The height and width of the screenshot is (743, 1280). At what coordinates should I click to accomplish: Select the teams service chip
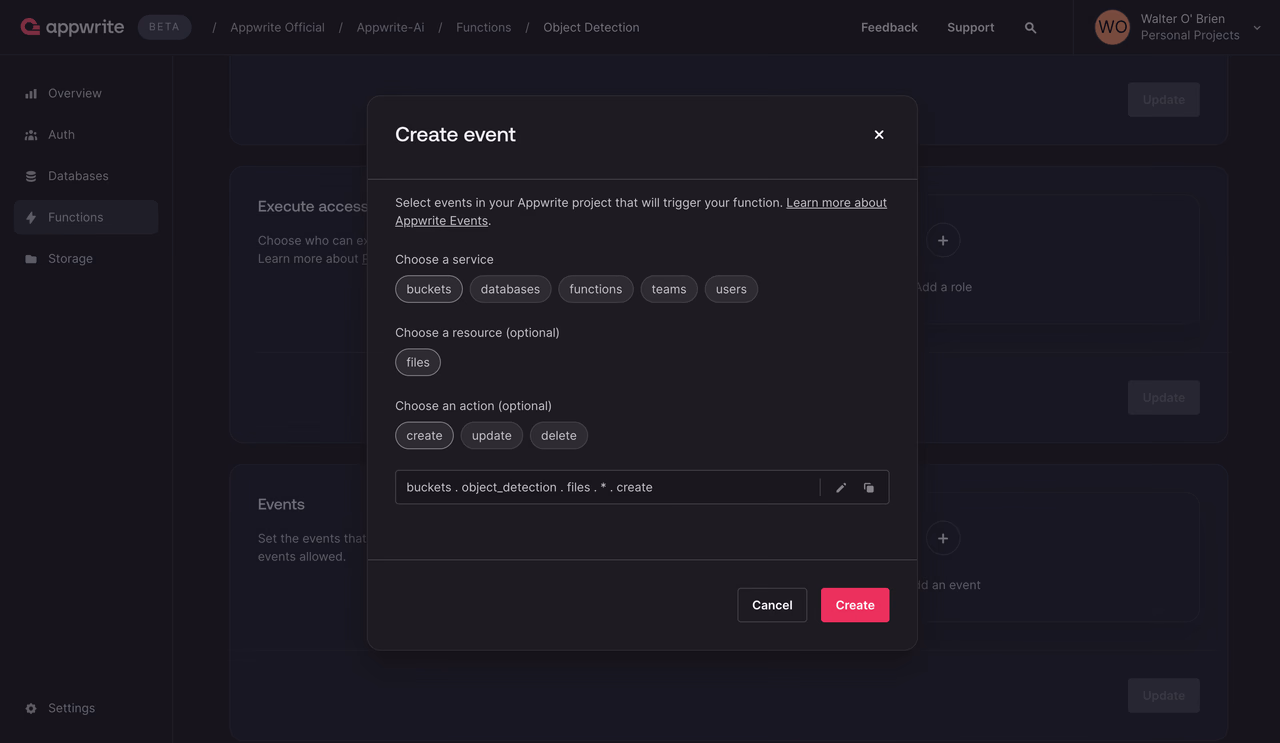tap(669, 289)
